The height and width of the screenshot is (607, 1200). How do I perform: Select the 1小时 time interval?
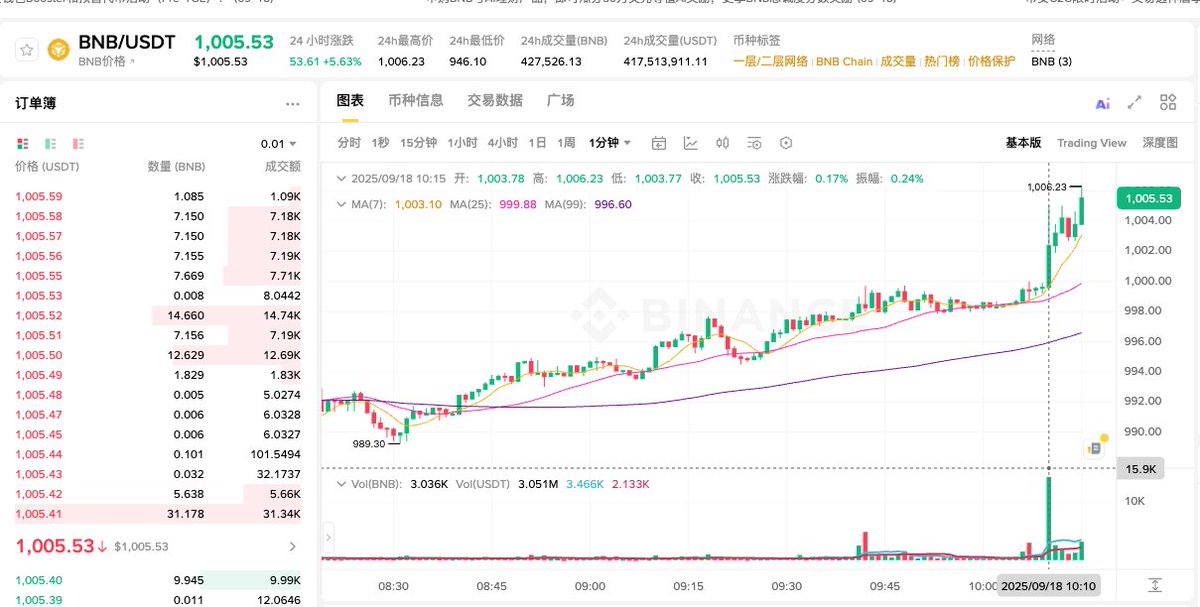point(462,143)
